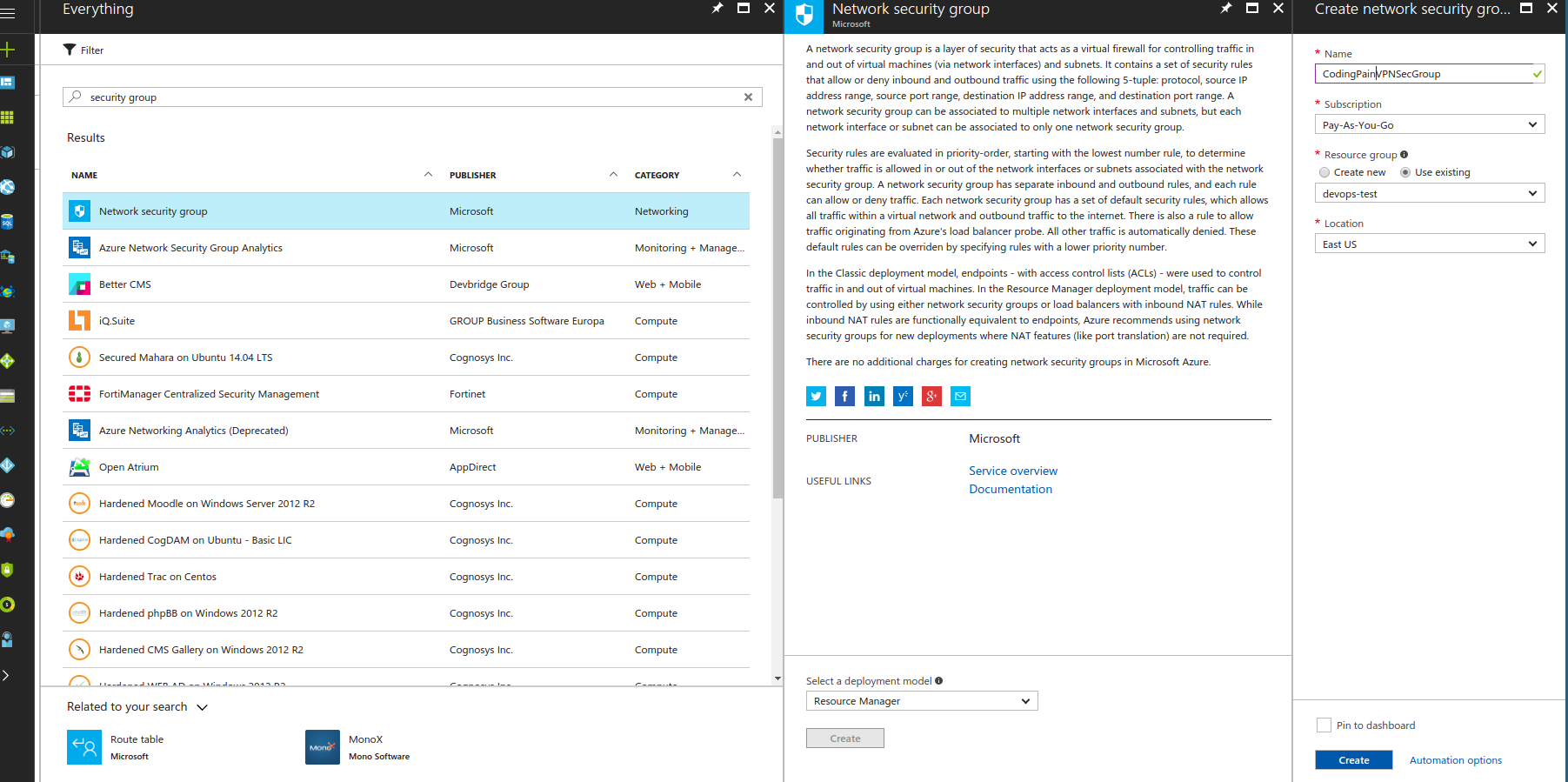This screenshot has height=782, width=1568.
Task: Click the MonoX icon in related results
Action: tap(323, 747)
